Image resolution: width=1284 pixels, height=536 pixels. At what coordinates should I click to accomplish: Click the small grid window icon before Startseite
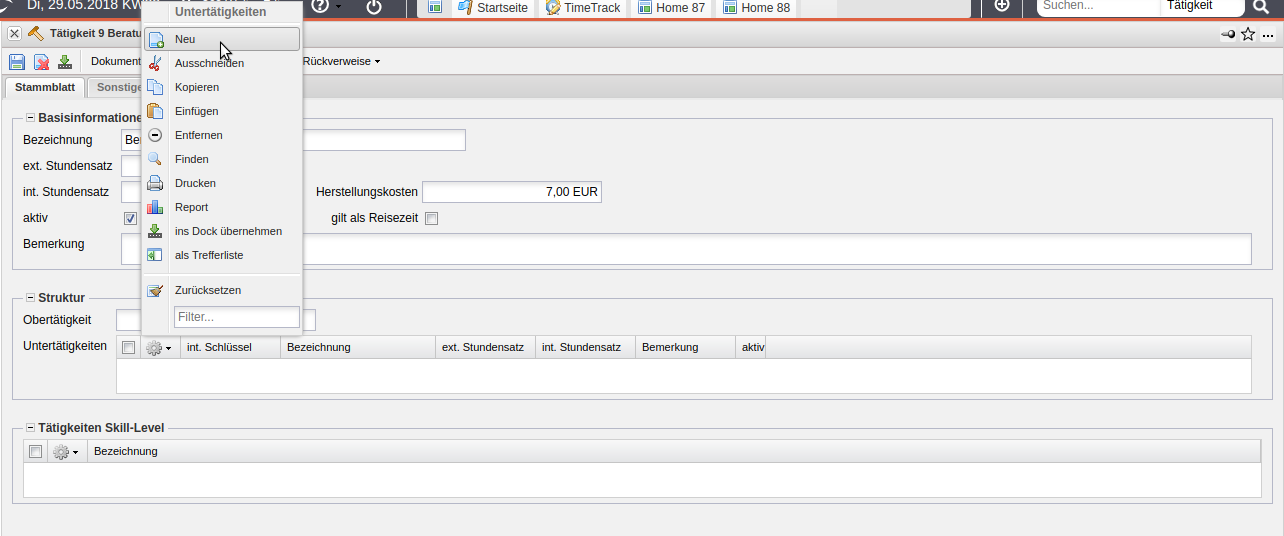coord(435,7)
